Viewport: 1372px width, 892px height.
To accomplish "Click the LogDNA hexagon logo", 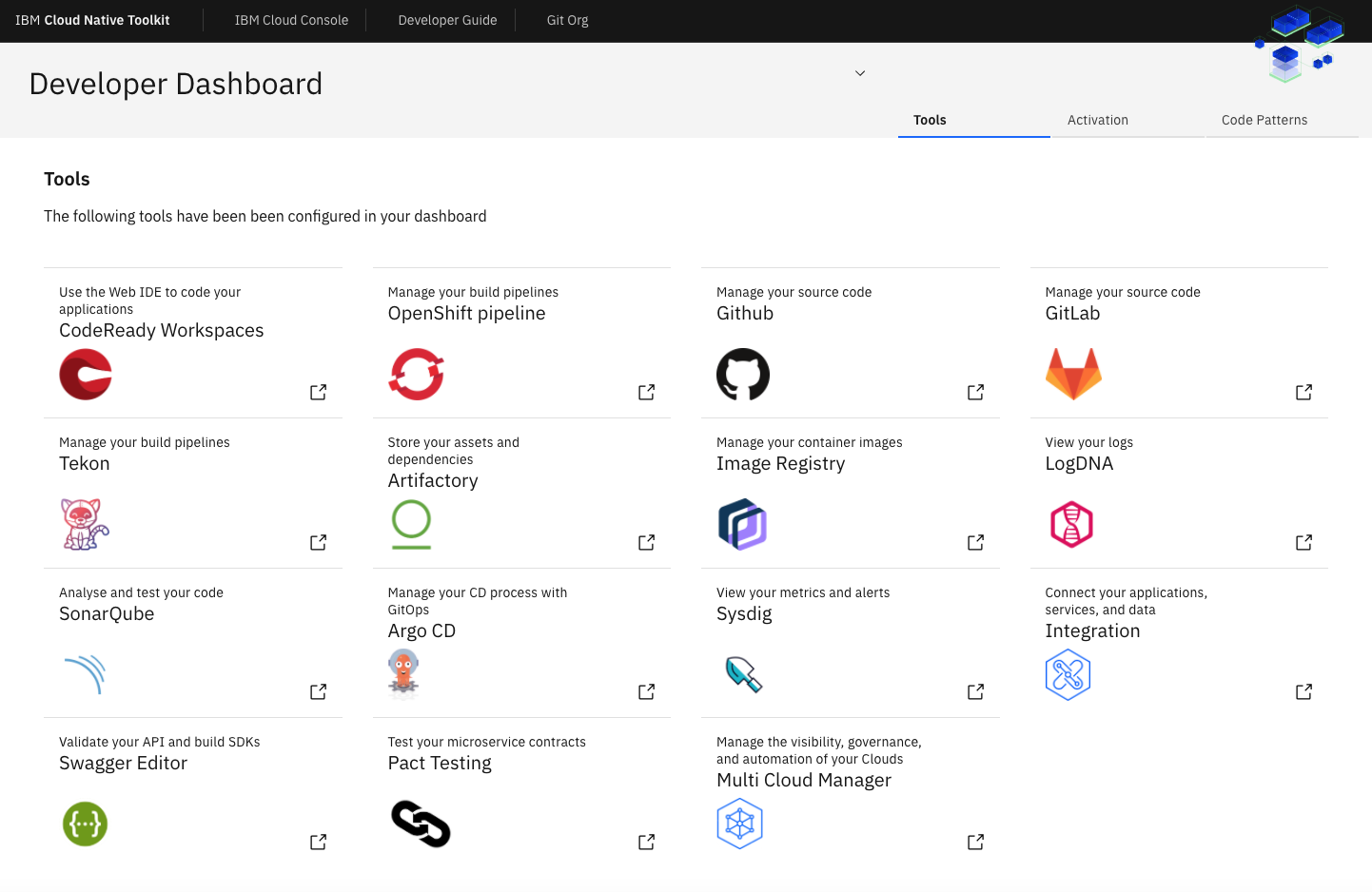I will [1071, 524].
